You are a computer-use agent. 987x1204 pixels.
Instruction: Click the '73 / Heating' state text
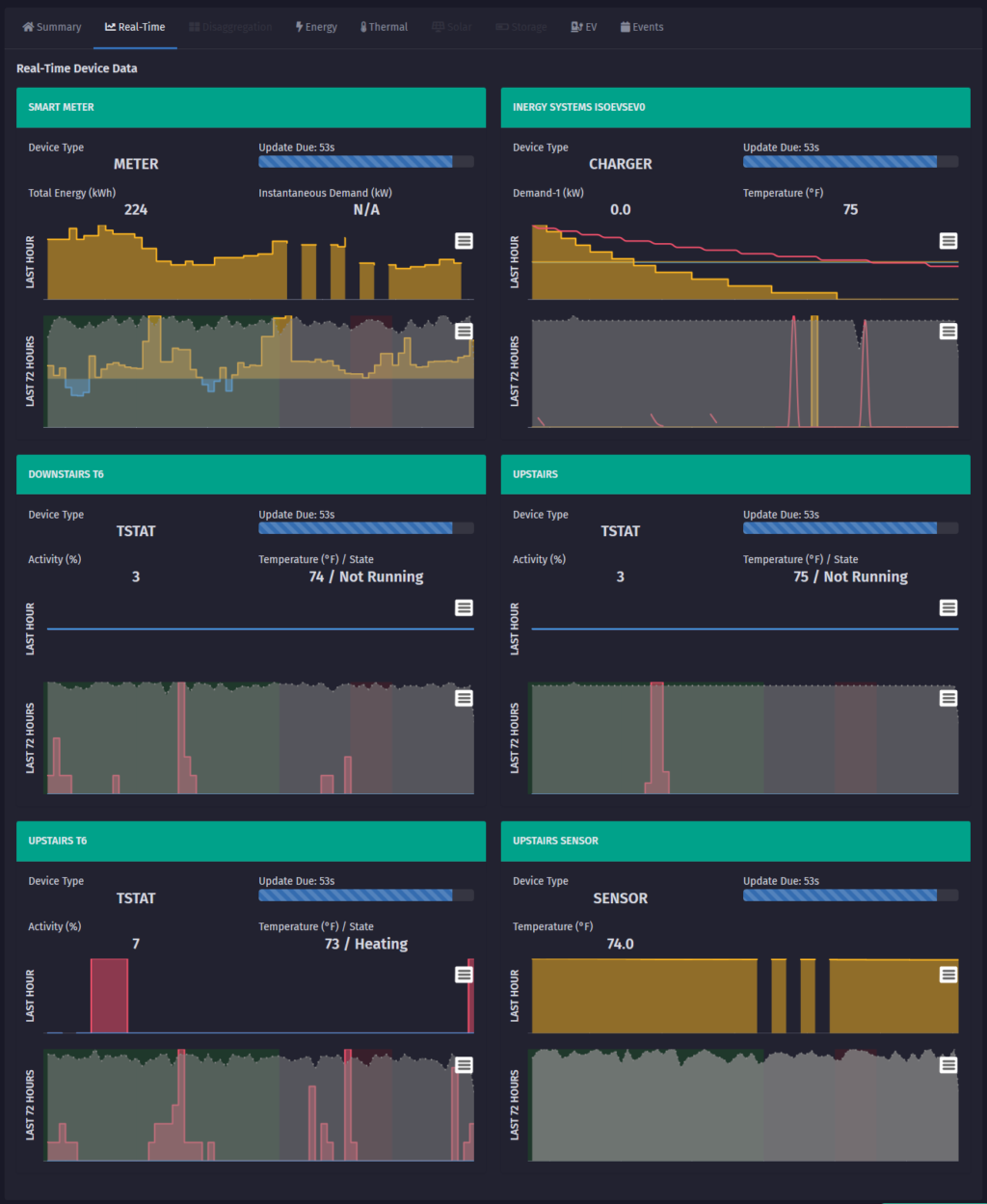[x=366, y=944]
